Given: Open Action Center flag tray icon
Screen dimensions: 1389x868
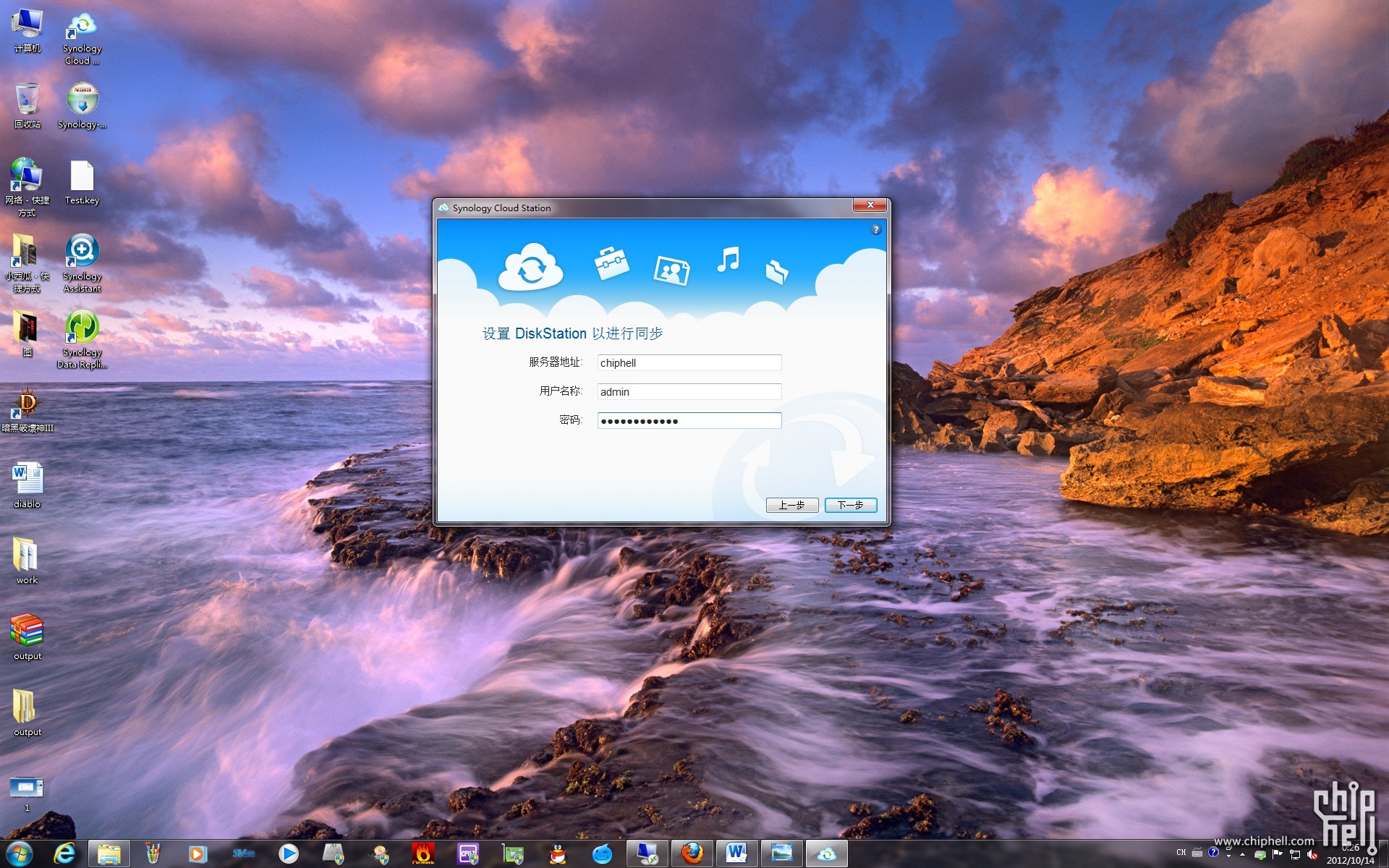Looking at the screenshot, I should tap(1278, 854).
